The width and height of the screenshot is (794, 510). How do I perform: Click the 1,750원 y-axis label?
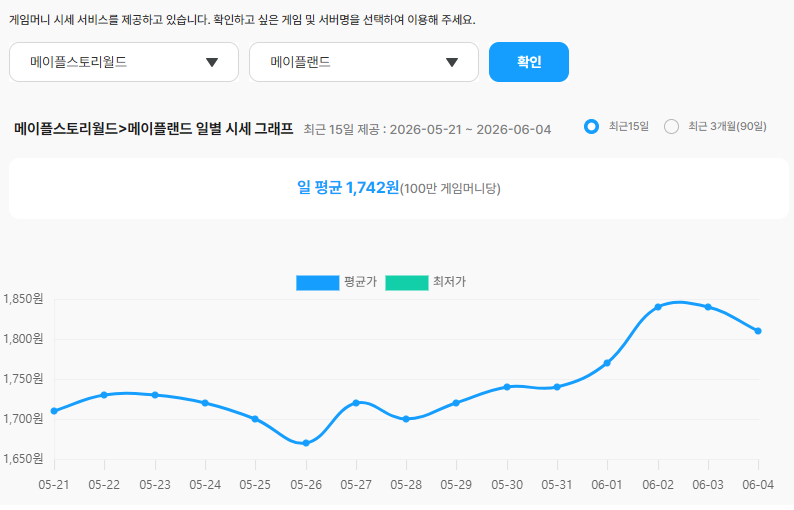coord(23,379)
